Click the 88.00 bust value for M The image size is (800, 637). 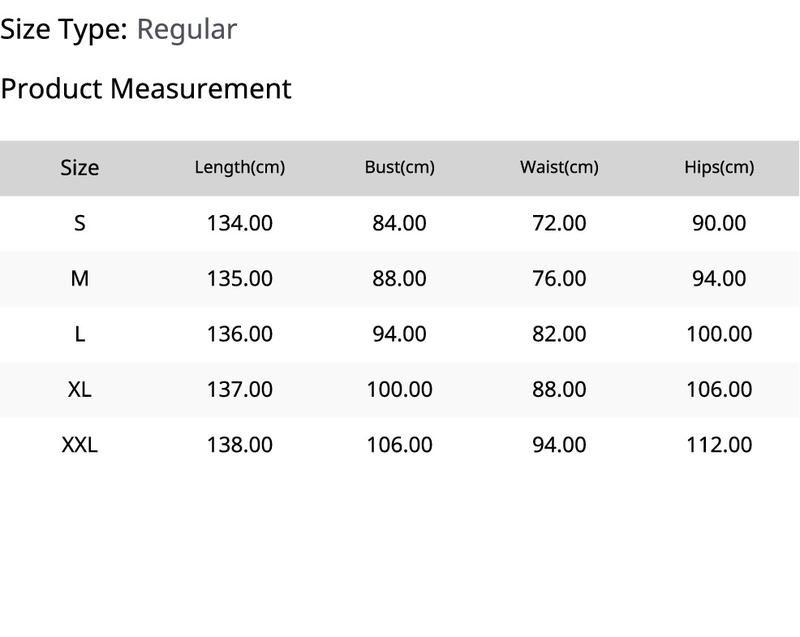pyautogui.click(x=399, y=279)
